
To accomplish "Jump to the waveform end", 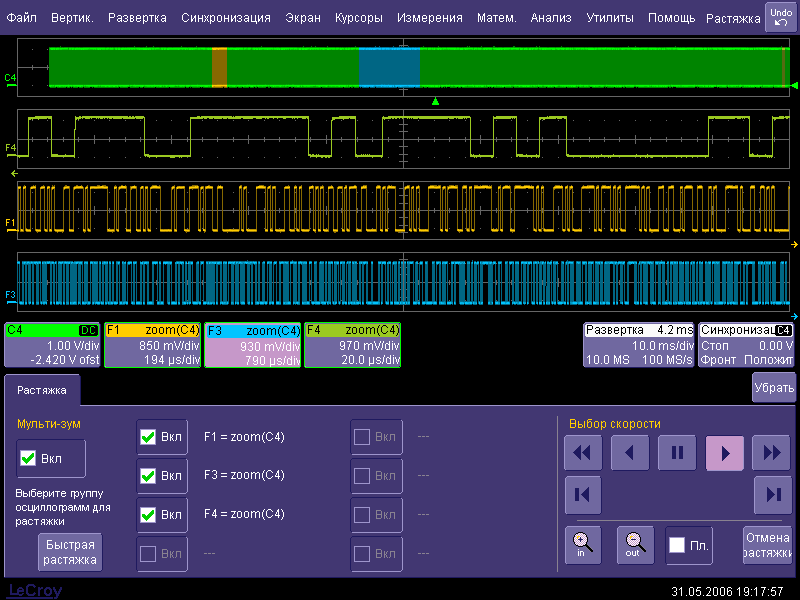I will coord(772,495).
